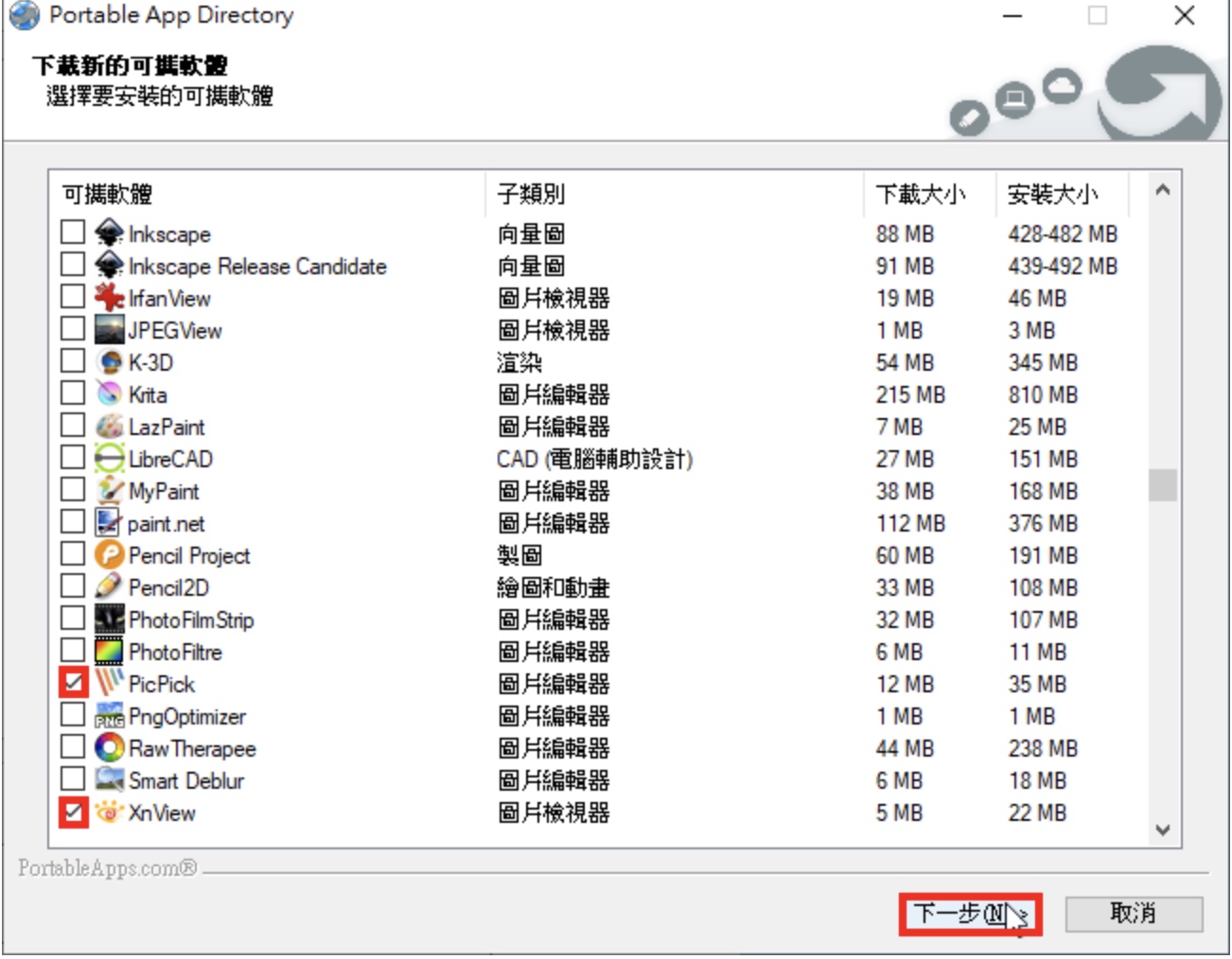
Task: Click the RawTherapee color wheel icon
Action: pos(109,747)
